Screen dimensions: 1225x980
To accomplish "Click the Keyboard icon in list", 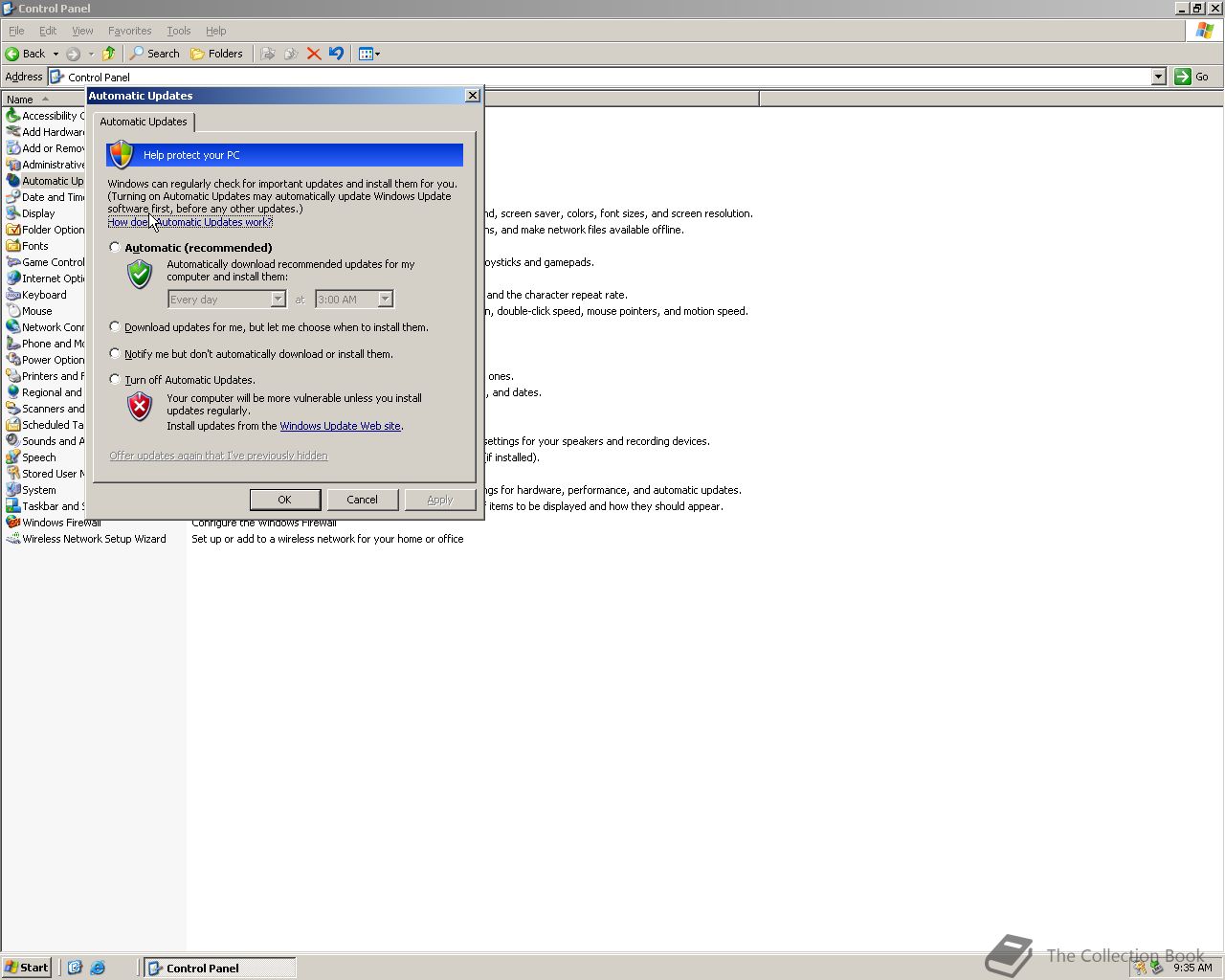I will [x=13, y=295].
